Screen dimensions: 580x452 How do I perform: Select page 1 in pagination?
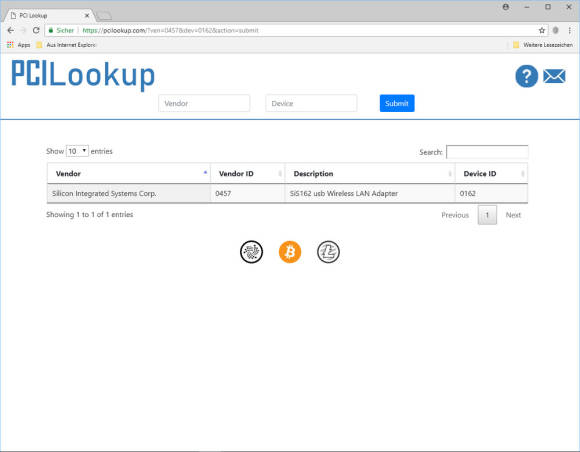[487, 215]
